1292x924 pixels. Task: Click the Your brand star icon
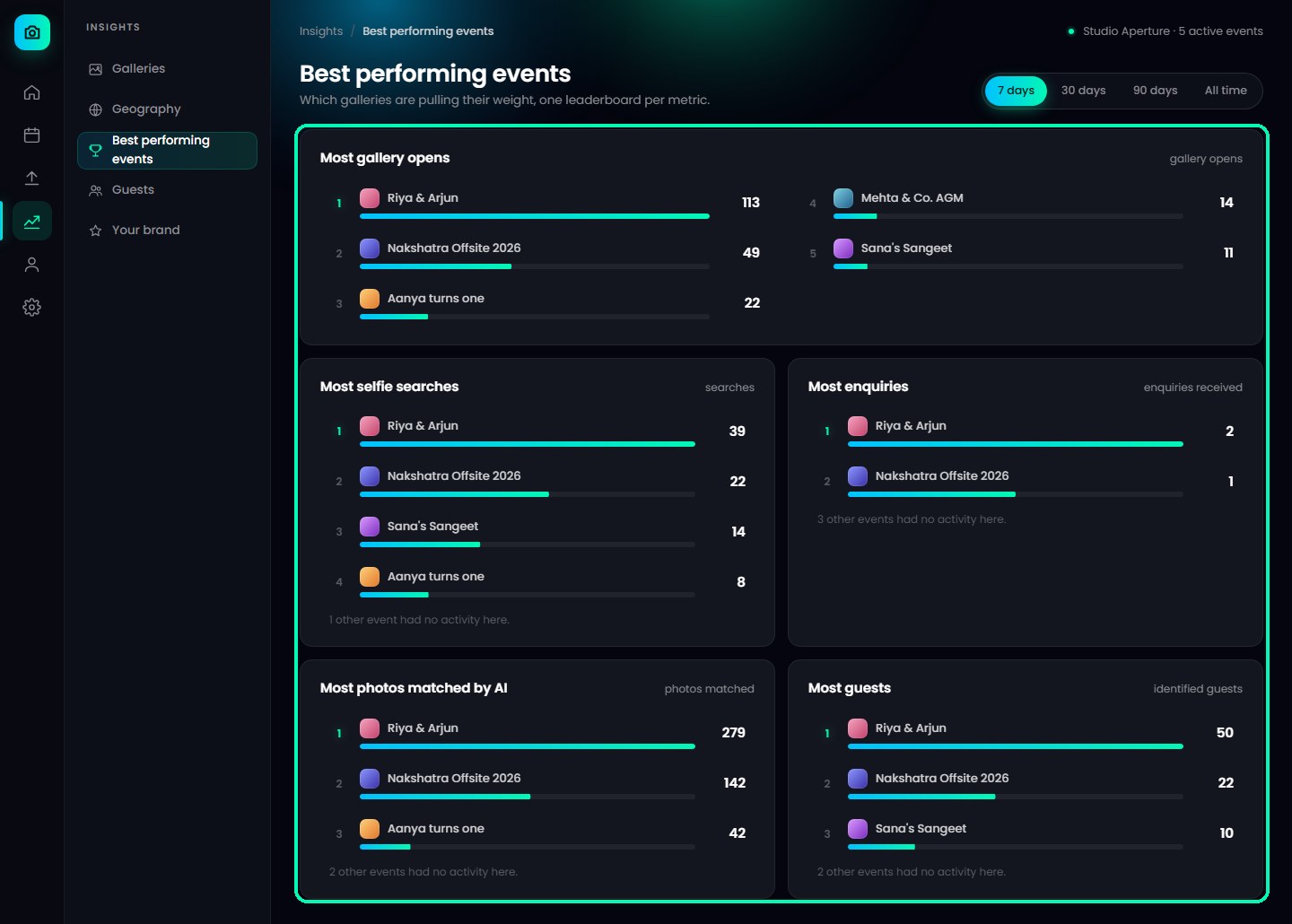(95, 231)
